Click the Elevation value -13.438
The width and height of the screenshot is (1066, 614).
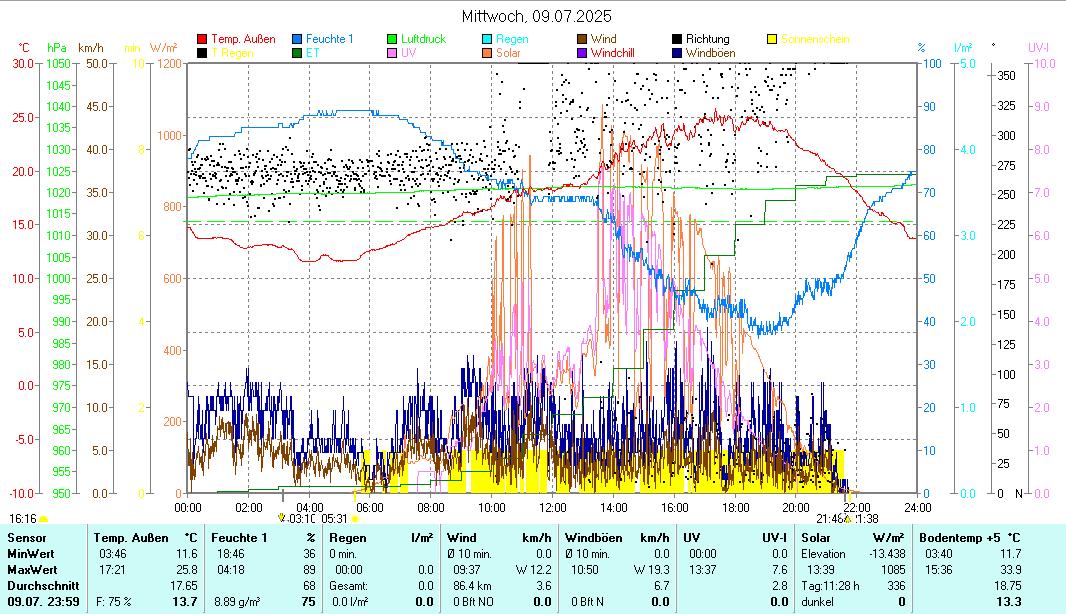pyautogui.click(x=888, y=554)
